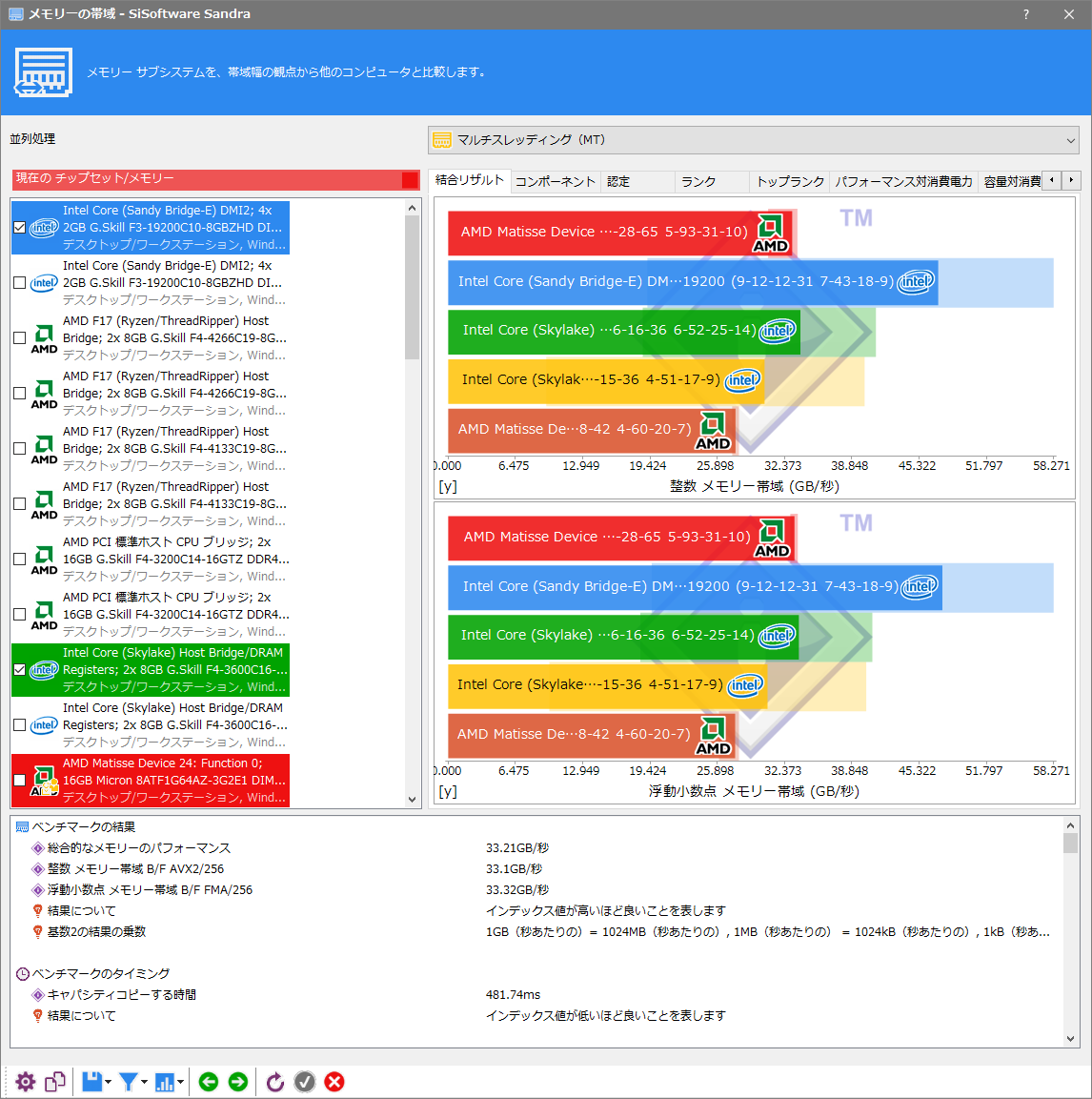Click the reference list scroll down arrow
The image size is (1092, 1099).
tap(413, 800)
